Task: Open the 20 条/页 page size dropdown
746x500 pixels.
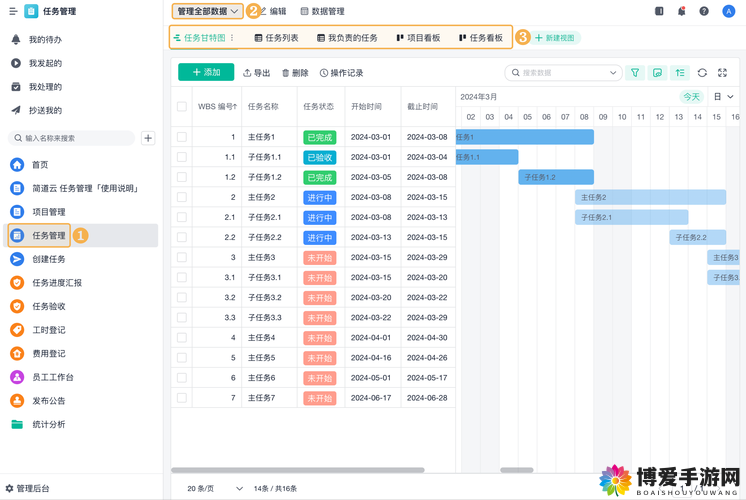Action: pos(215,489)
